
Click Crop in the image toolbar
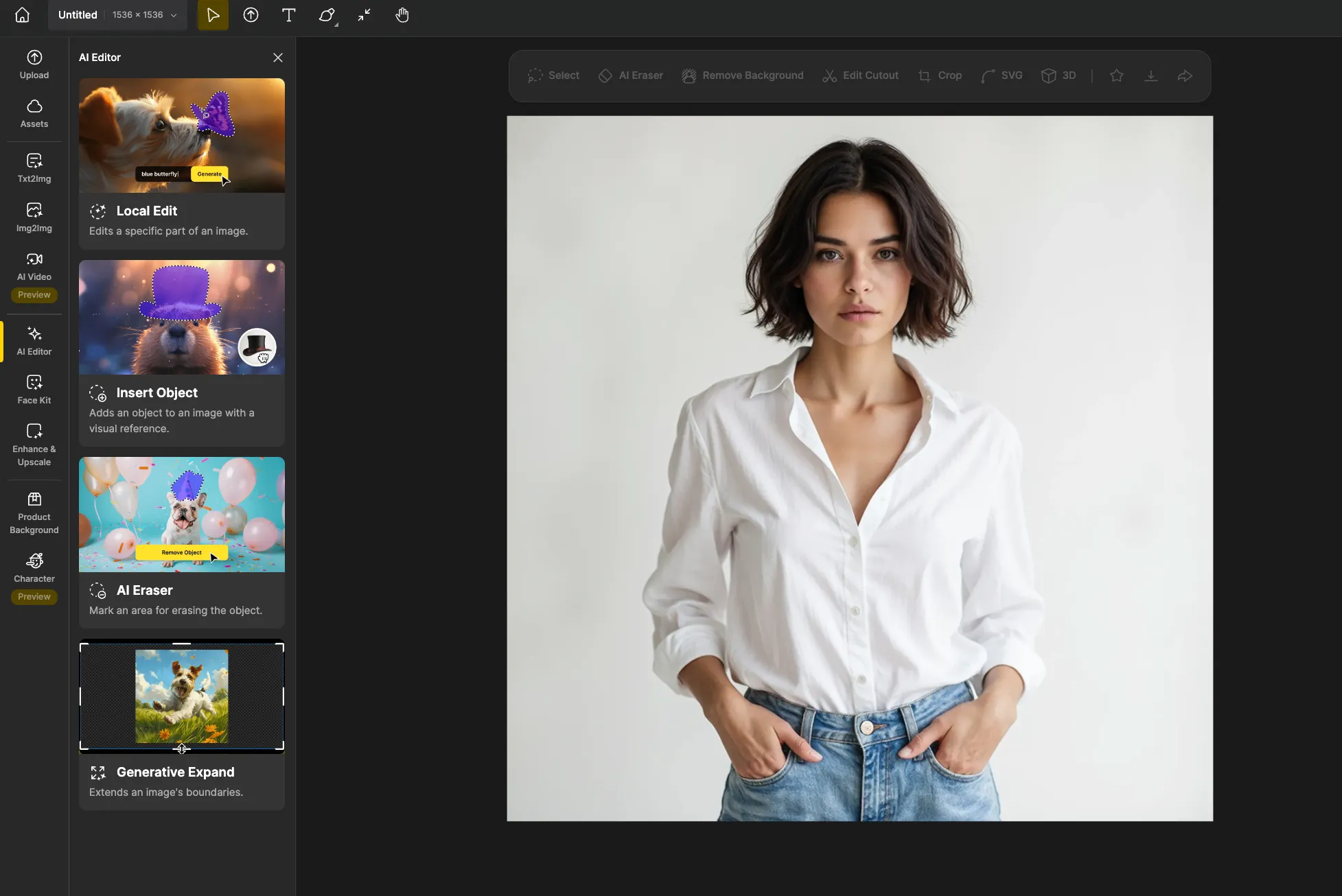click(x=940, y=75)
